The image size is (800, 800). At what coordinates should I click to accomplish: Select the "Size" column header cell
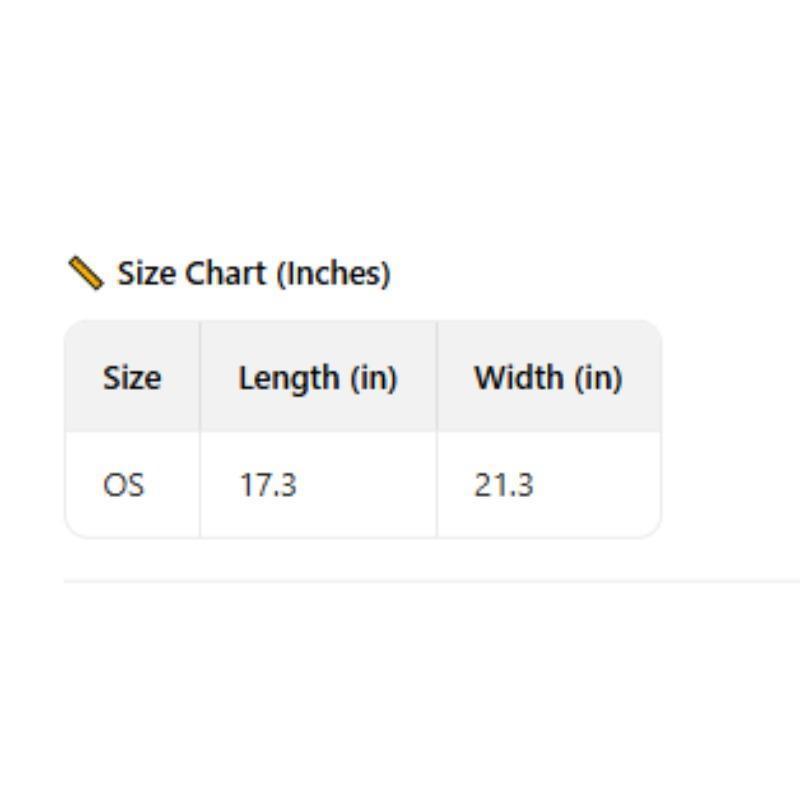tap(131, 378)
